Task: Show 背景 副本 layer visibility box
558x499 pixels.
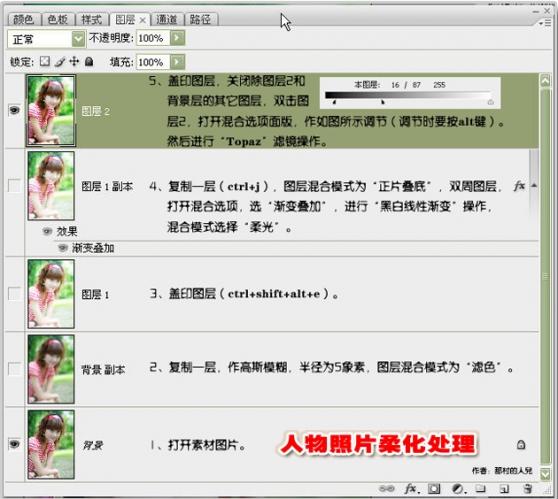Action: tap(14, 369)
